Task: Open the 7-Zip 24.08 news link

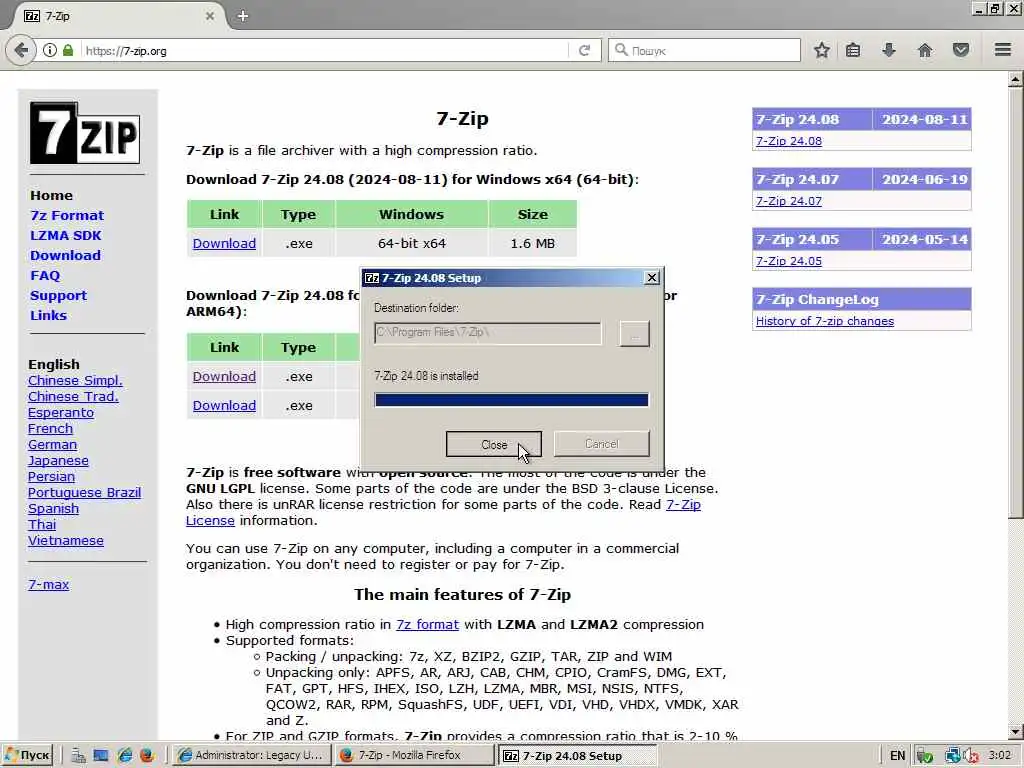Action: [x=789, y=141]
